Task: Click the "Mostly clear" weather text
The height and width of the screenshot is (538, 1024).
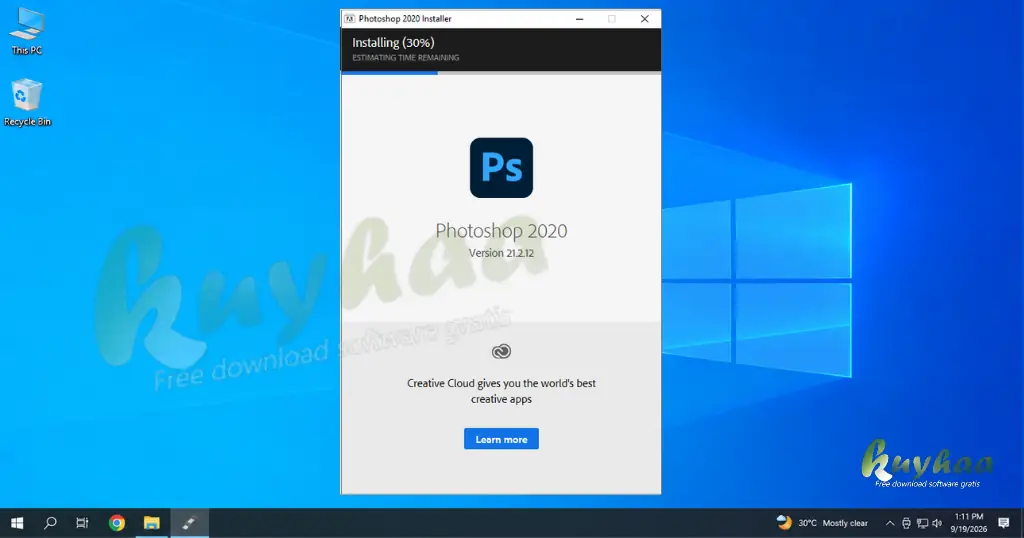Action: tap(845, 523)
